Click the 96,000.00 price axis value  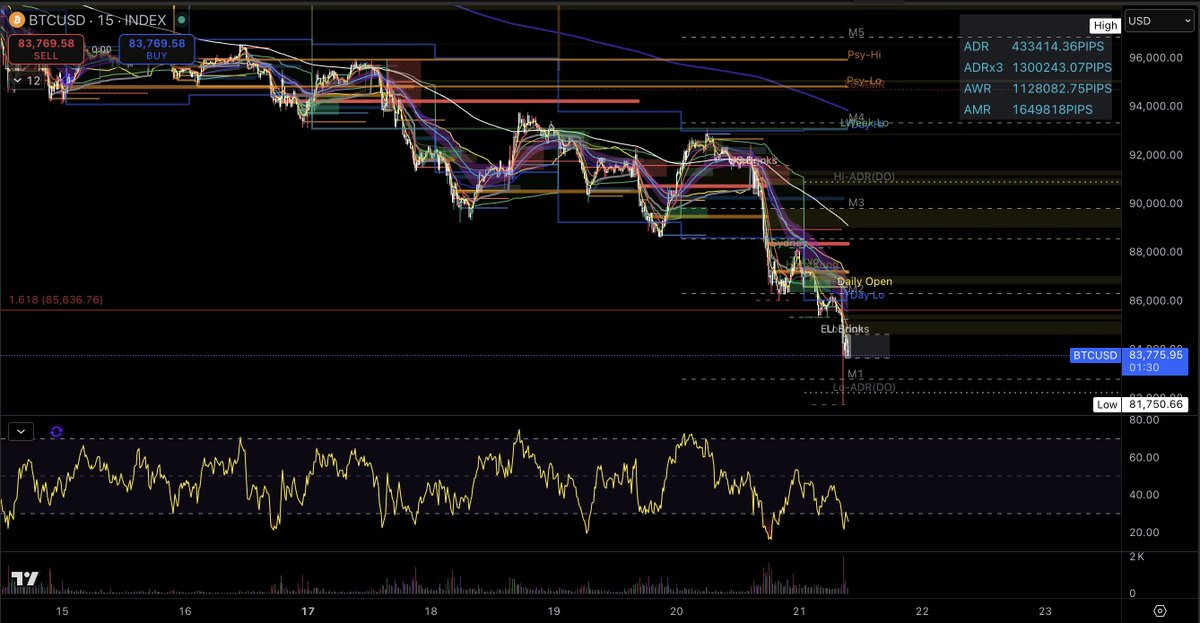(x=1157, y=57)
